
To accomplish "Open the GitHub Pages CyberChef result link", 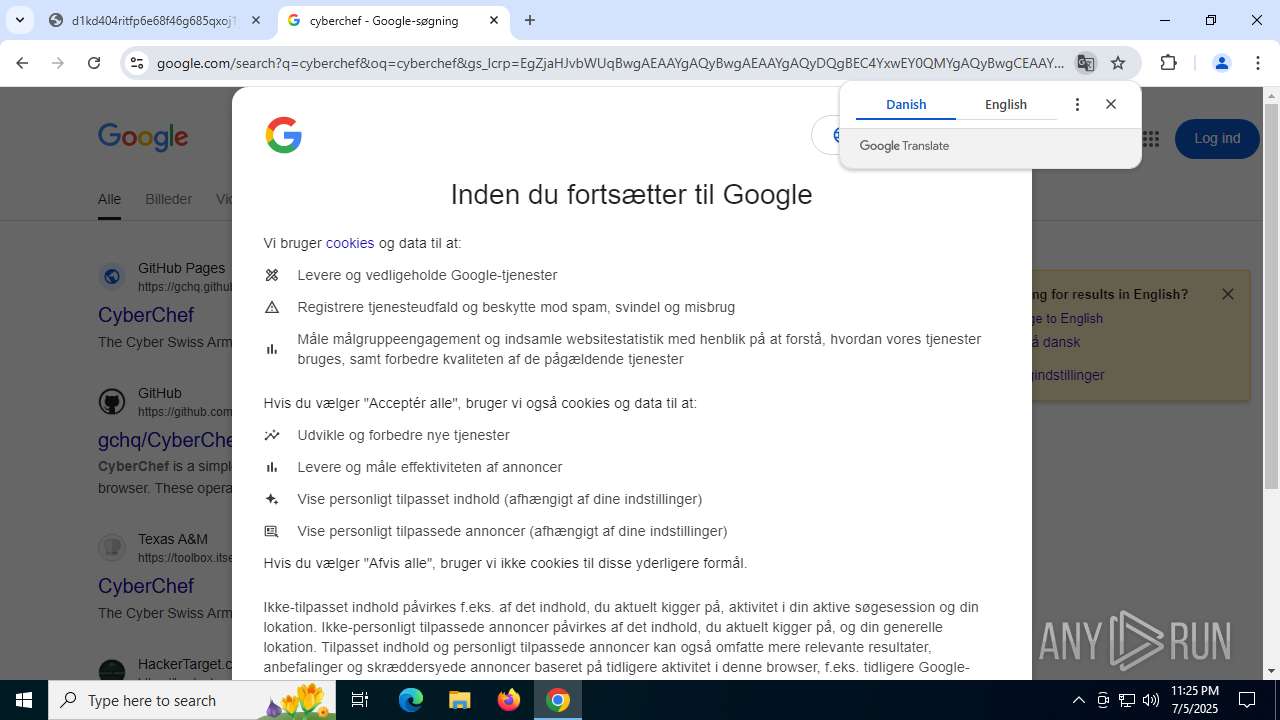I will pyautogui.click(x=146, y=315).
